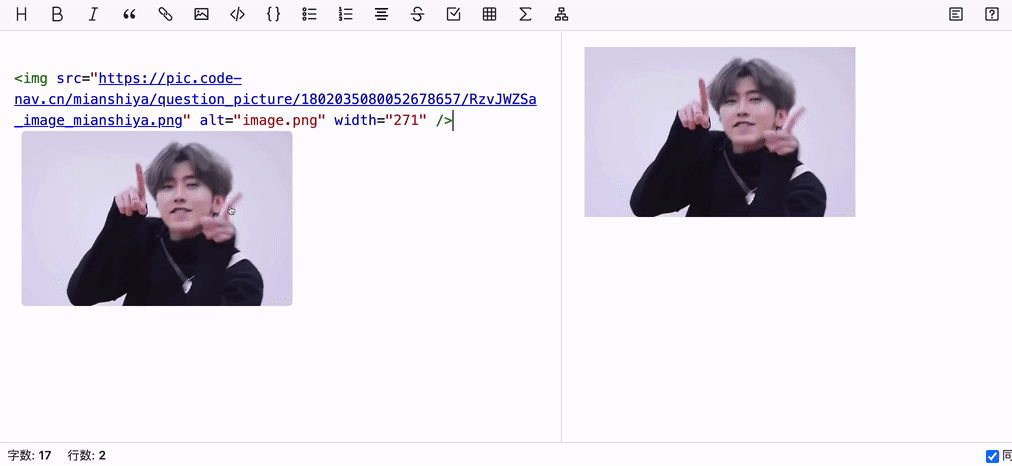This screenshot has height=466, width=1012.
Task: Apply strikethrough formatting
Action: [x=418, y=14]
